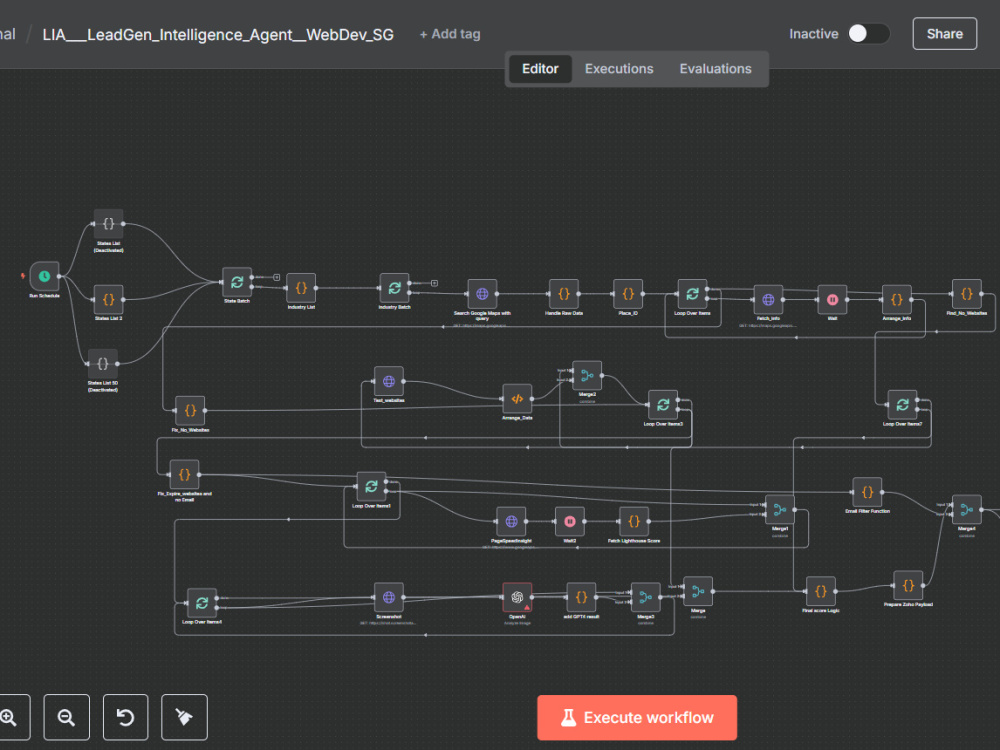The width and height of the screenshot is (1000, 750).
Task: Select the Industry Batch loop node
Action: [394, 288]
